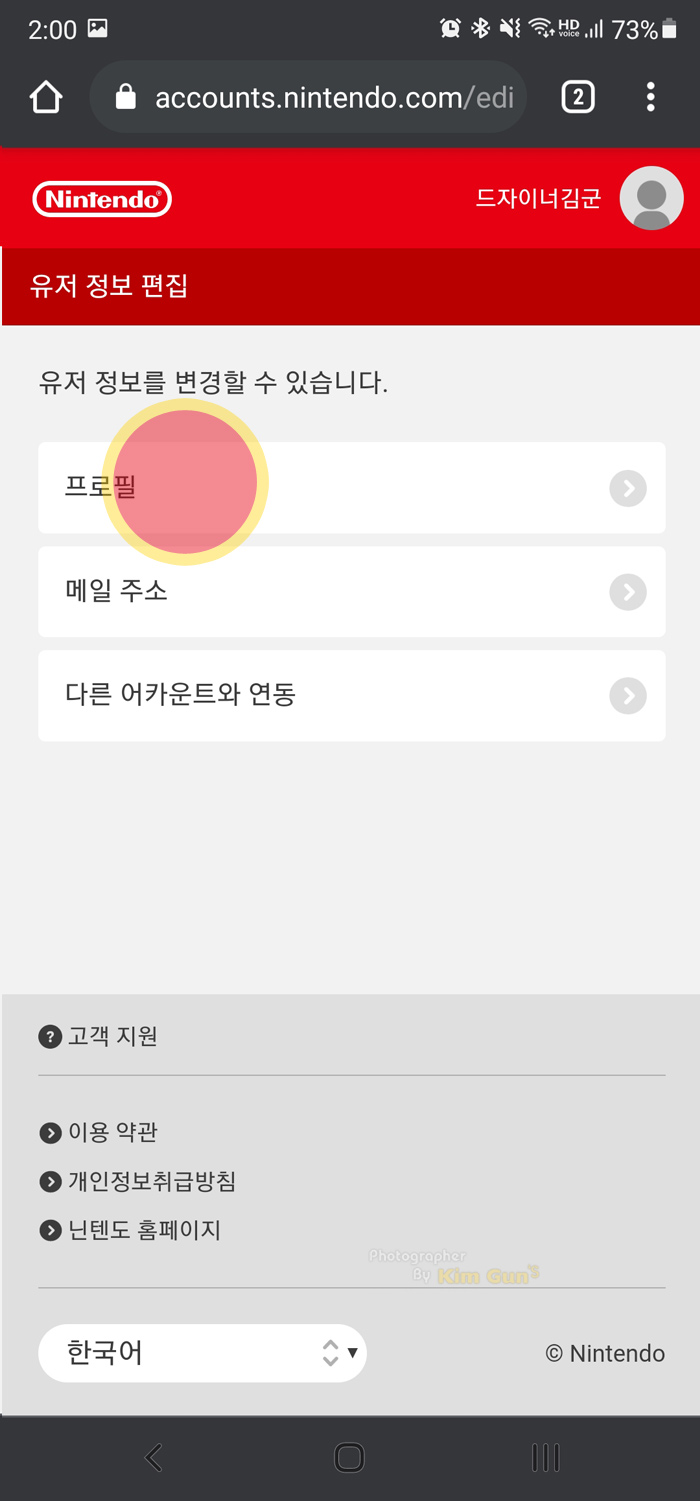Open the user avatar profile picture

coord(651,198)
